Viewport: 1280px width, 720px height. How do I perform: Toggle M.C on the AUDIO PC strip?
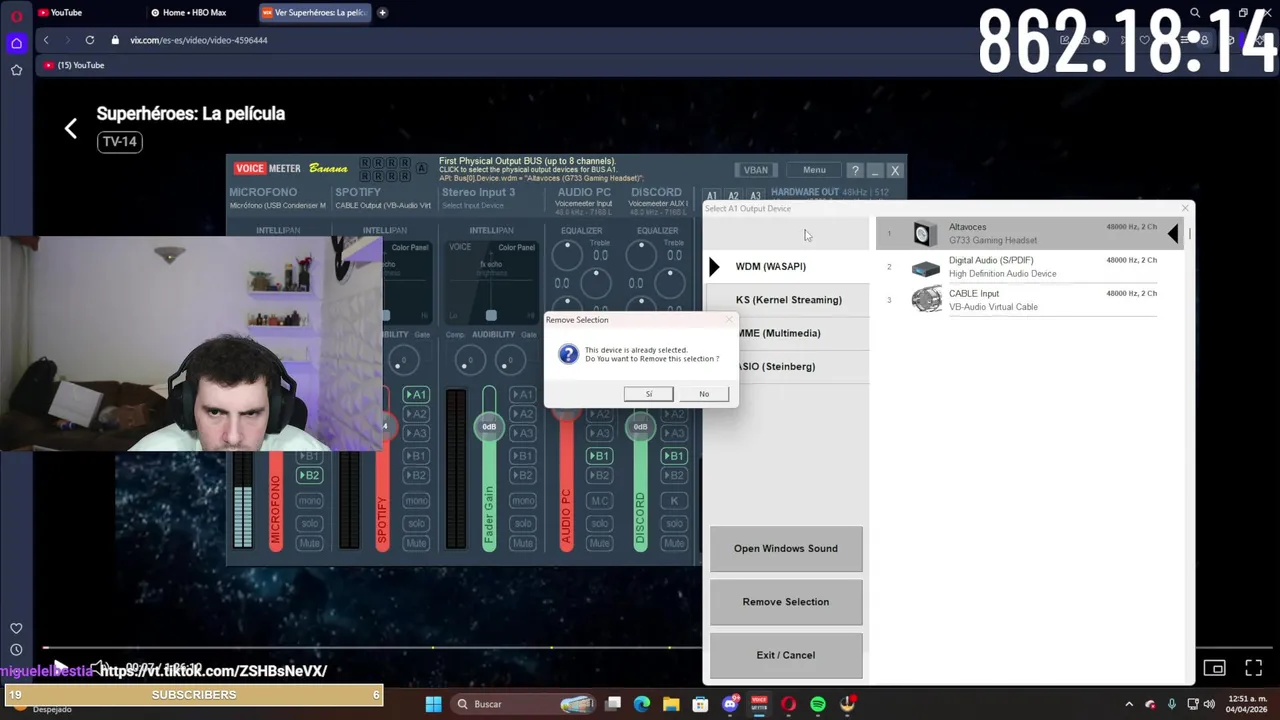click(x=598, y=500)
